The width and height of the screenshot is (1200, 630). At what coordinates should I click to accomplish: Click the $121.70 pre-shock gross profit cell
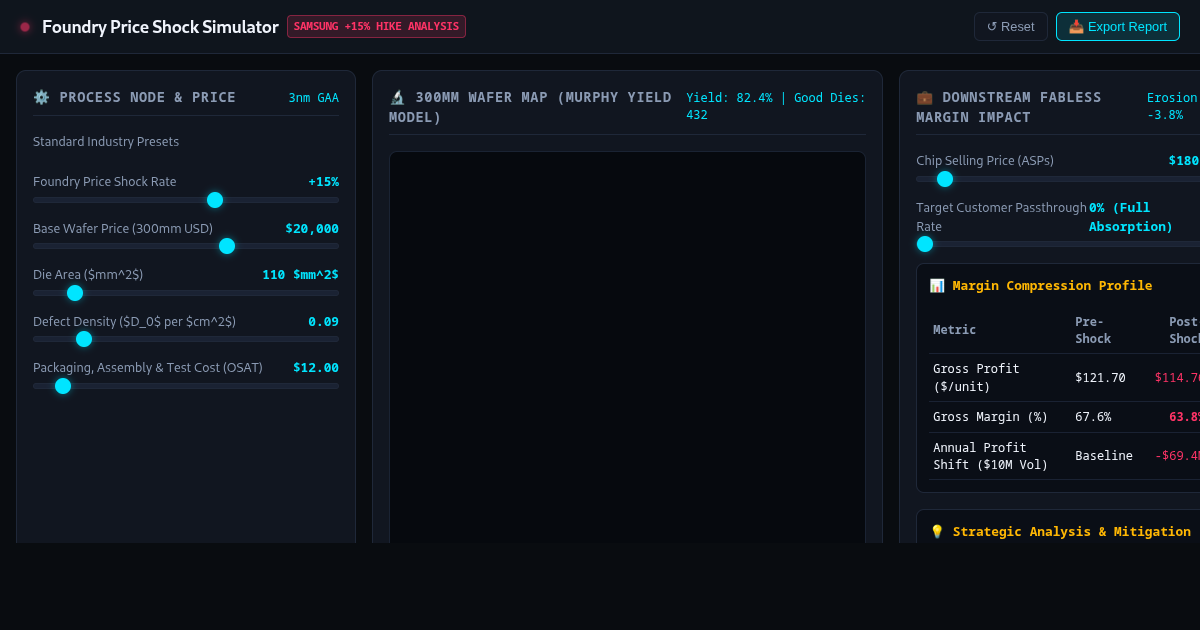[1100, 378]
